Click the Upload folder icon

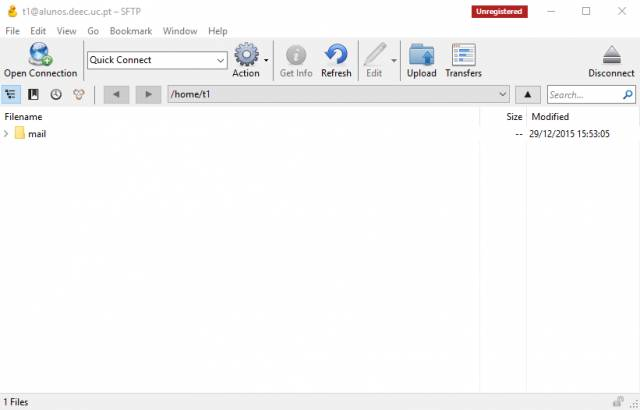[422, 54]
